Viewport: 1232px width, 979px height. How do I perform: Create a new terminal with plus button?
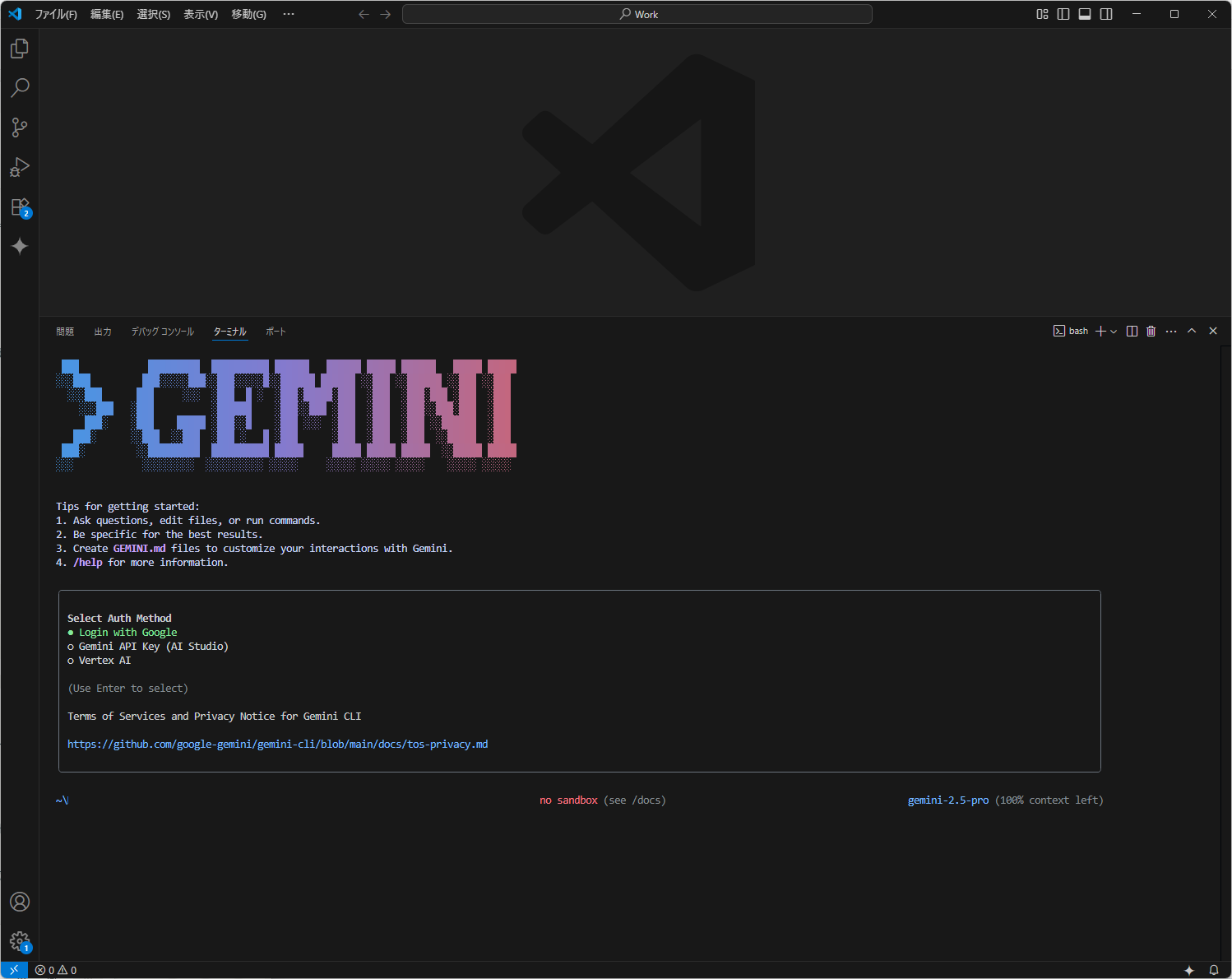click(x=1101, y=331)
